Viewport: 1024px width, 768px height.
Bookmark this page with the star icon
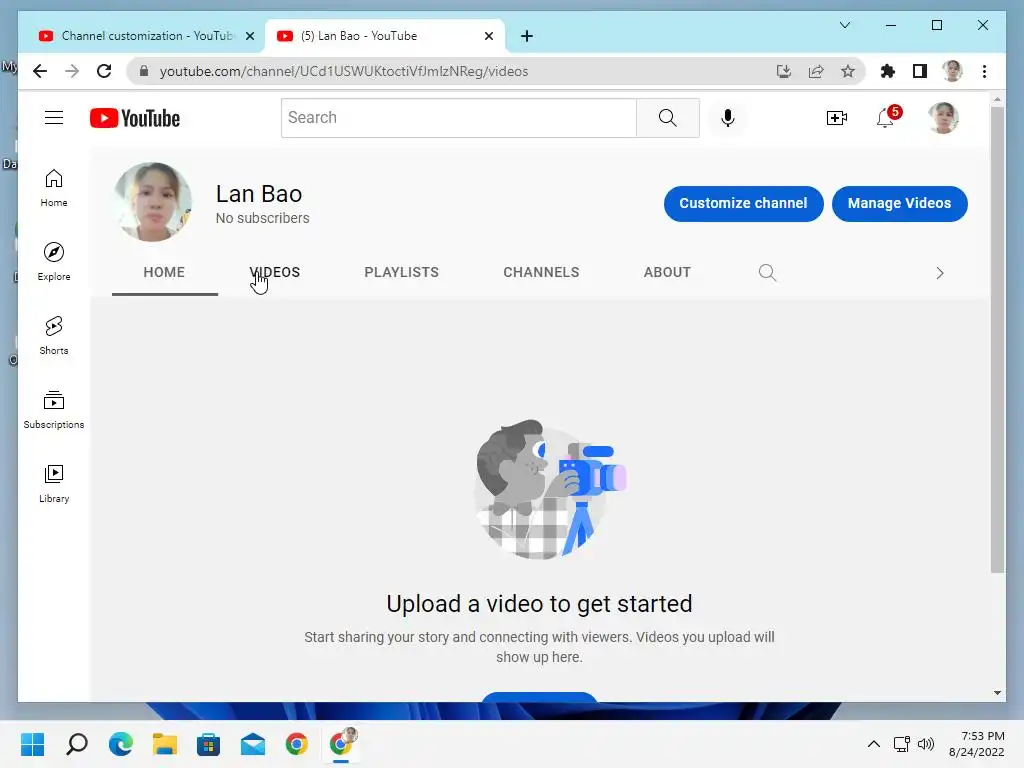(x=848, y=71)
